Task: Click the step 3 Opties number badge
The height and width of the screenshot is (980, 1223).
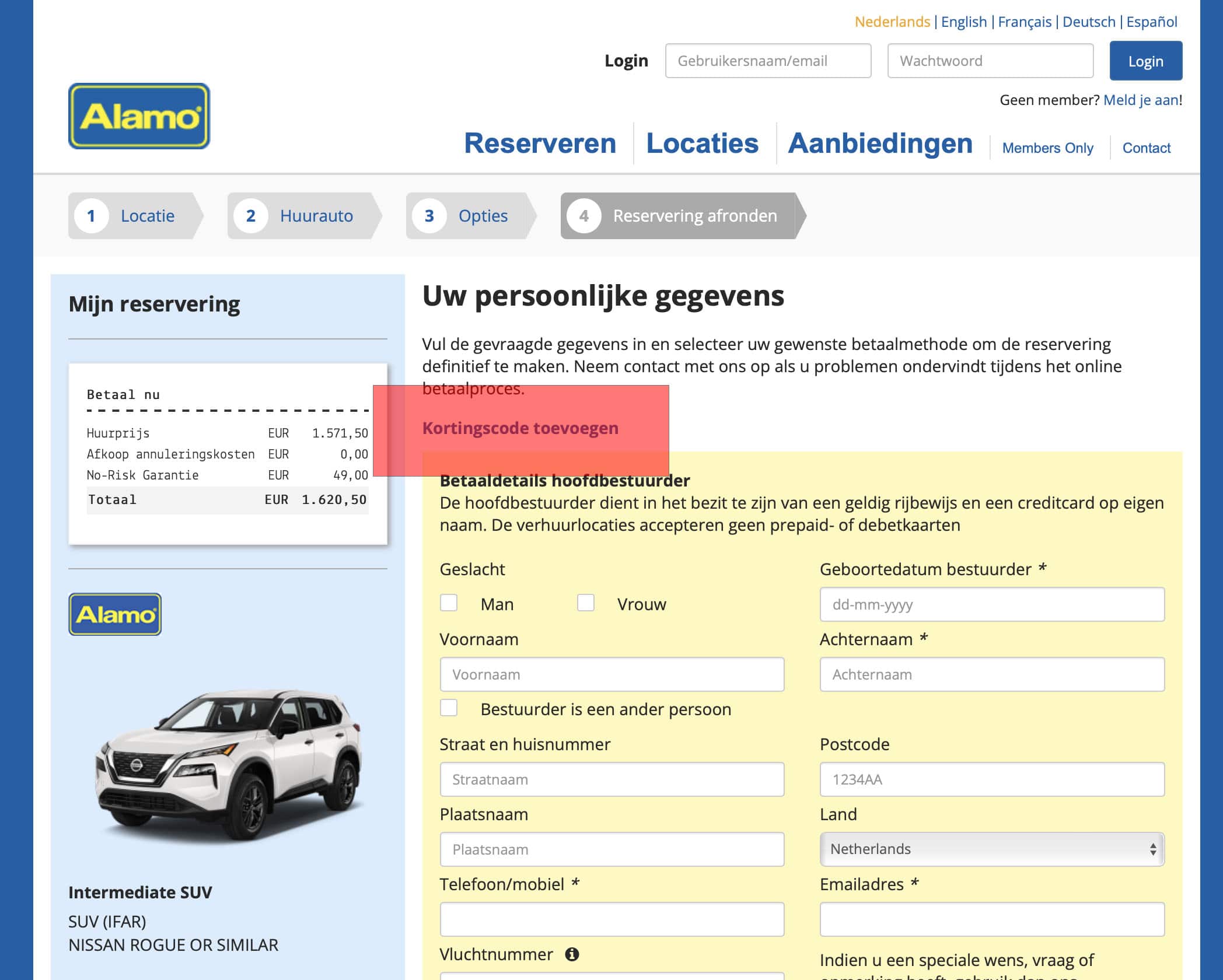Action: (429, 216)
